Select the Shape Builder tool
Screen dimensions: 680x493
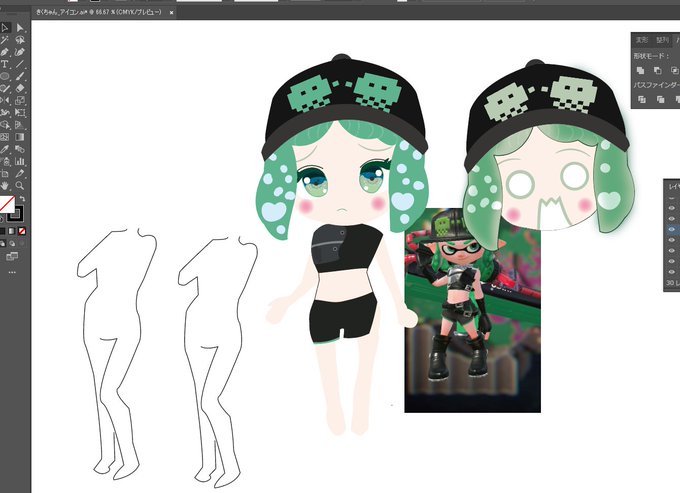point(5,125)
